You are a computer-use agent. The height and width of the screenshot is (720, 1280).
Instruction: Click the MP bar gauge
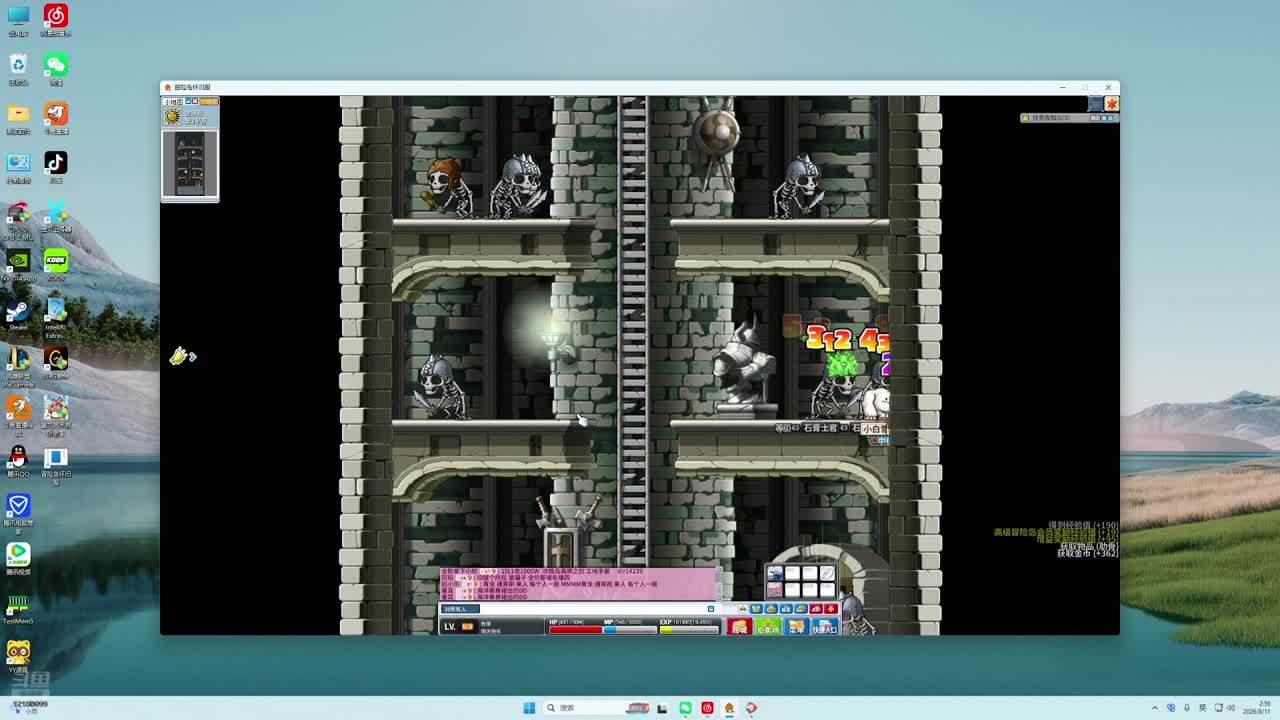(x=629, y=629)
